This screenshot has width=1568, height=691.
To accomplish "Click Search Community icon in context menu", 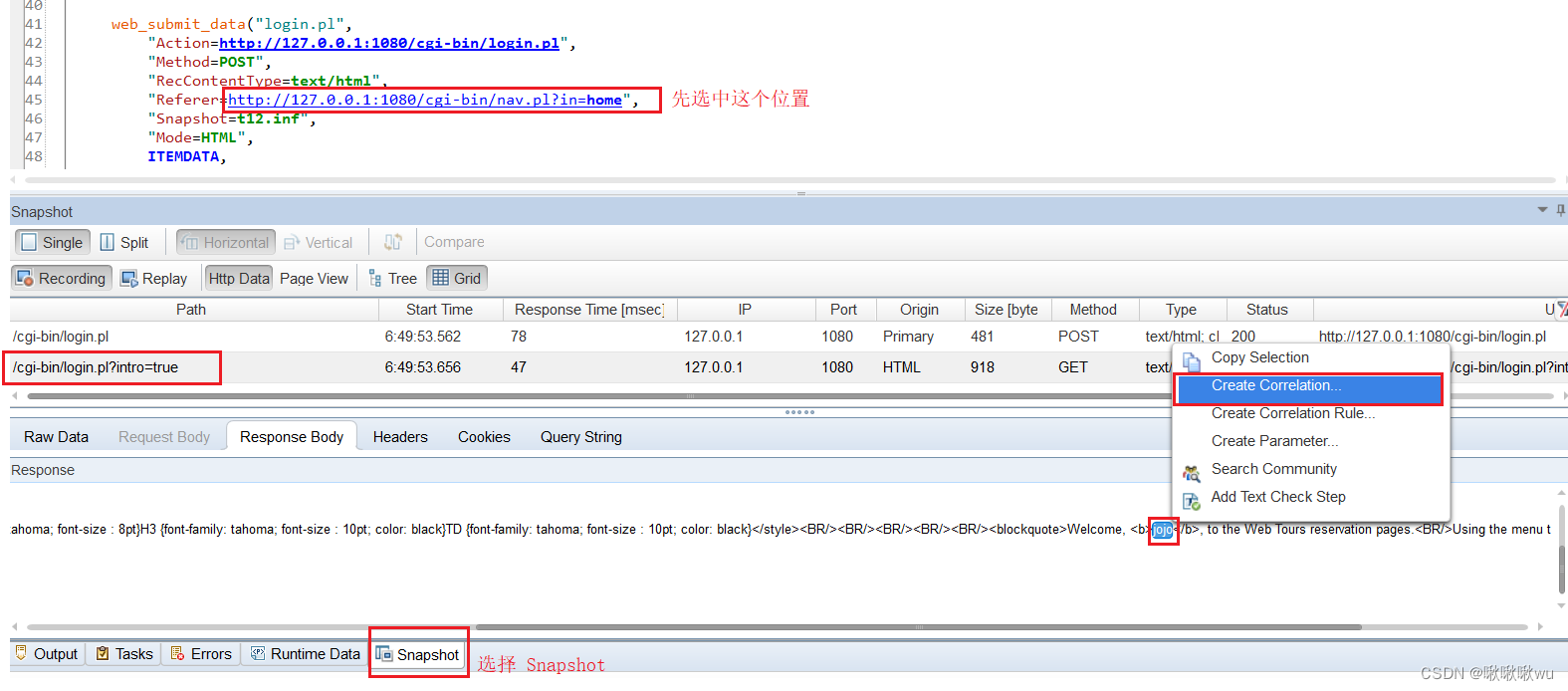I will [x=1191, y=472].
